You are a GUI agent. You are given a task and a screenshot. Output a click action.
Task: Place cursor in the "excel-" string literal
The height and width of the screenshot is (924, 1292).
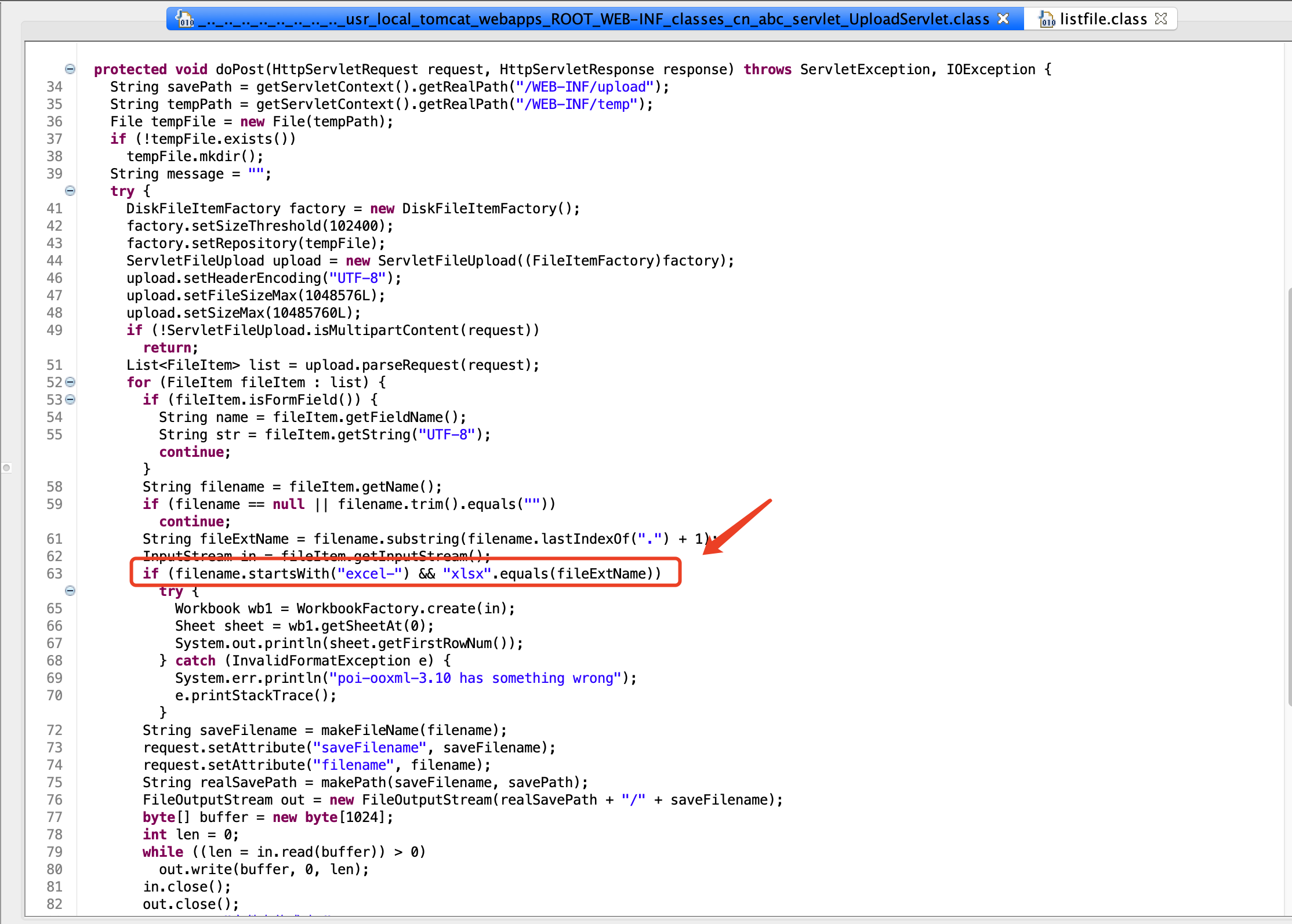369,573
